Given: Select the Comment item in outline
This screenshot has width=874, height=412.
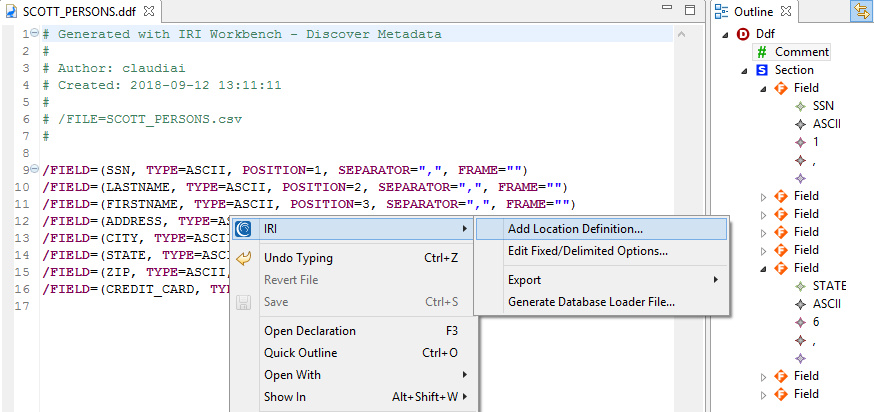Looking at the screenshot, I should point(802,52).
